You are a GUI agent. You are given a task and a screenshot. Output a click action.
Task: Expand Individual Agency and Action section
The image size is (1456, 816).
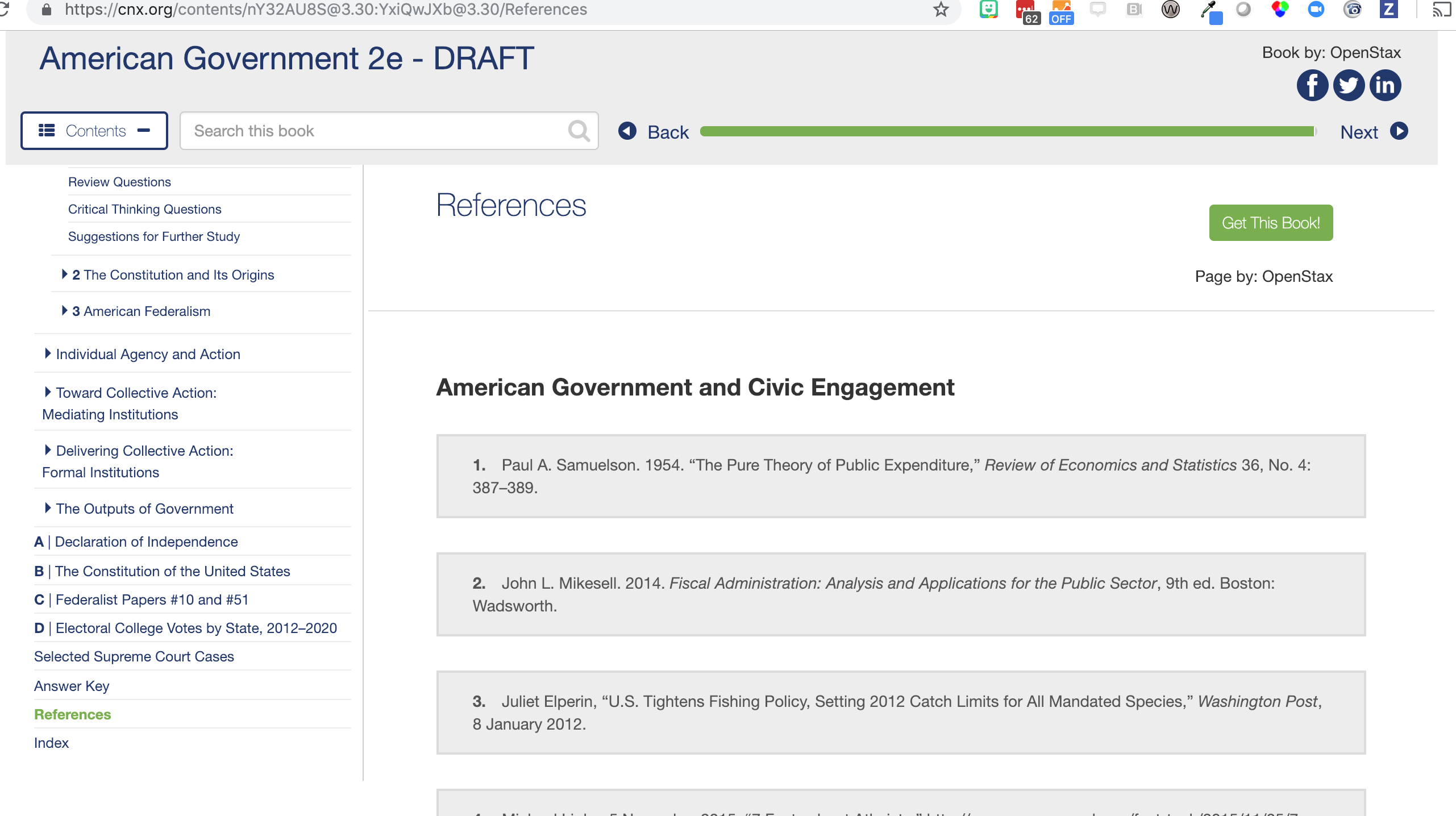point(48,354)
